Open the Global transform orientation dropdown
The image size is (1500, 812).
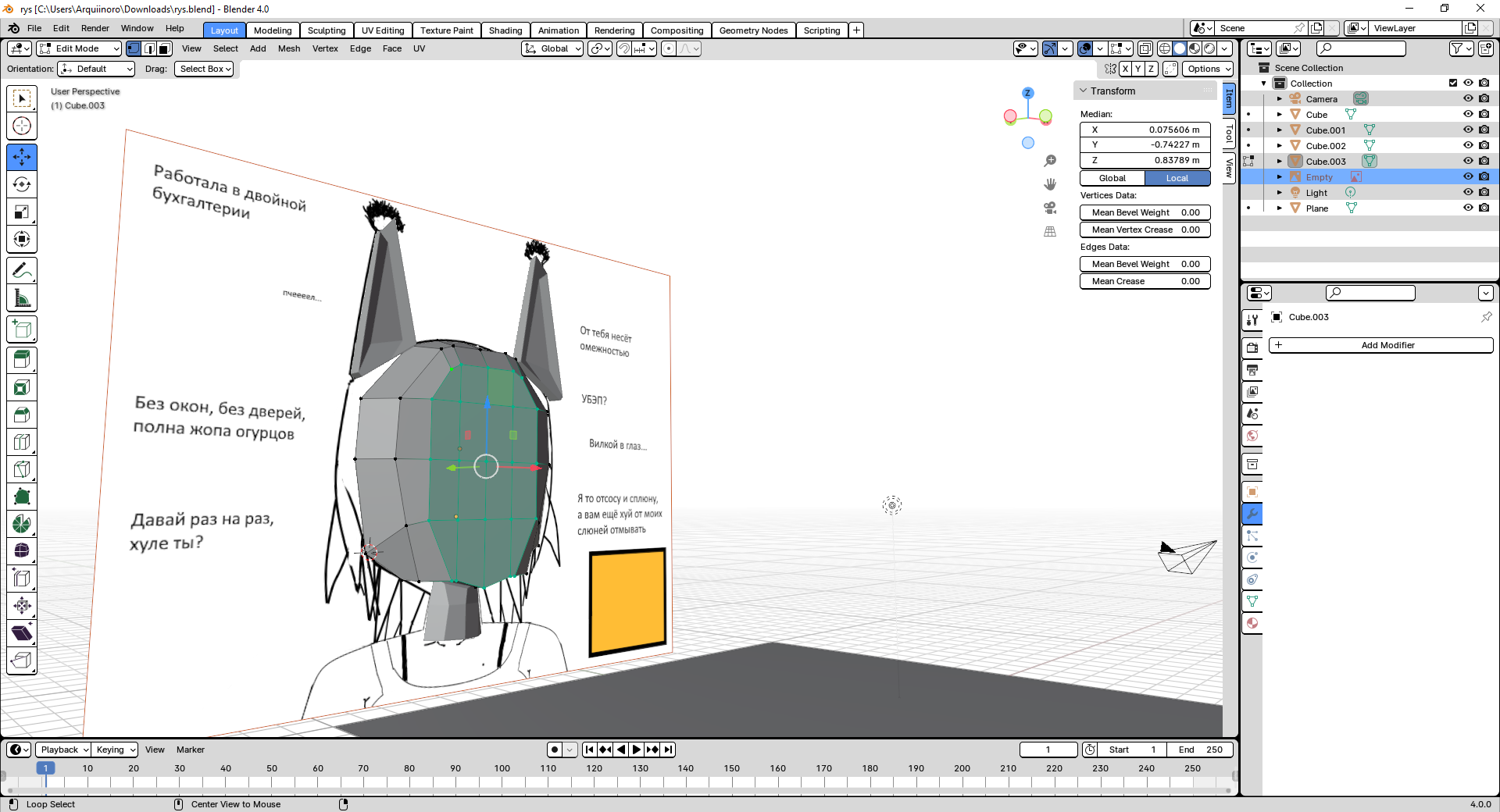pyautogui.click(x=553, y=48)
